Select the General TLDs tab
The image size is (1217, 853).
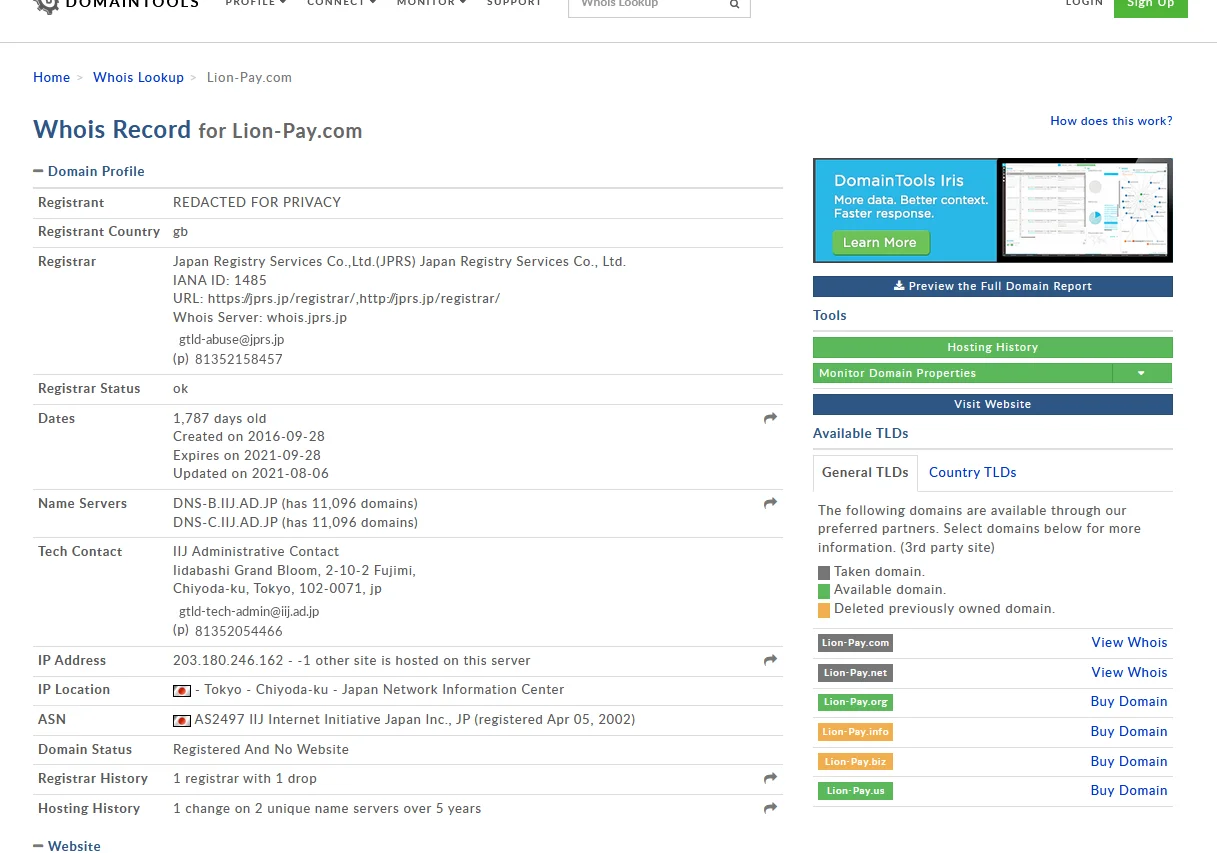point(865,472)
